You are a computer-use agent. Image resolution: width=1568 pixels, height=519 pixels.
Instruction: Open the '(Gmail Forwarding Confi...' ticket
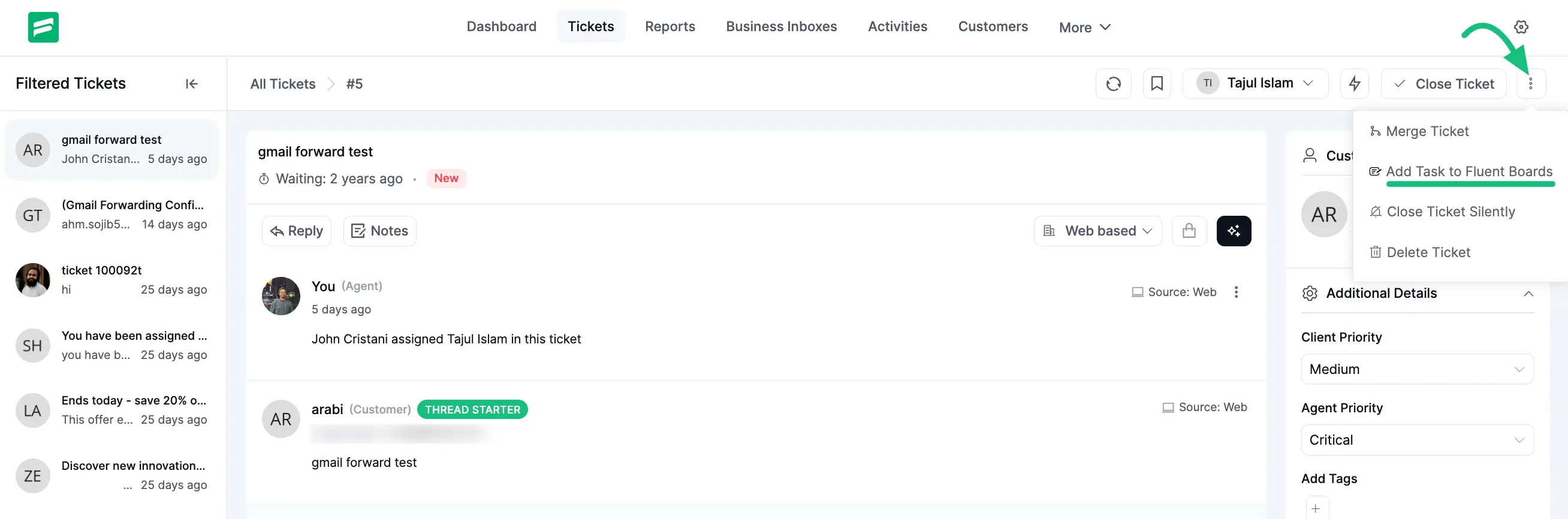[111, 215]
